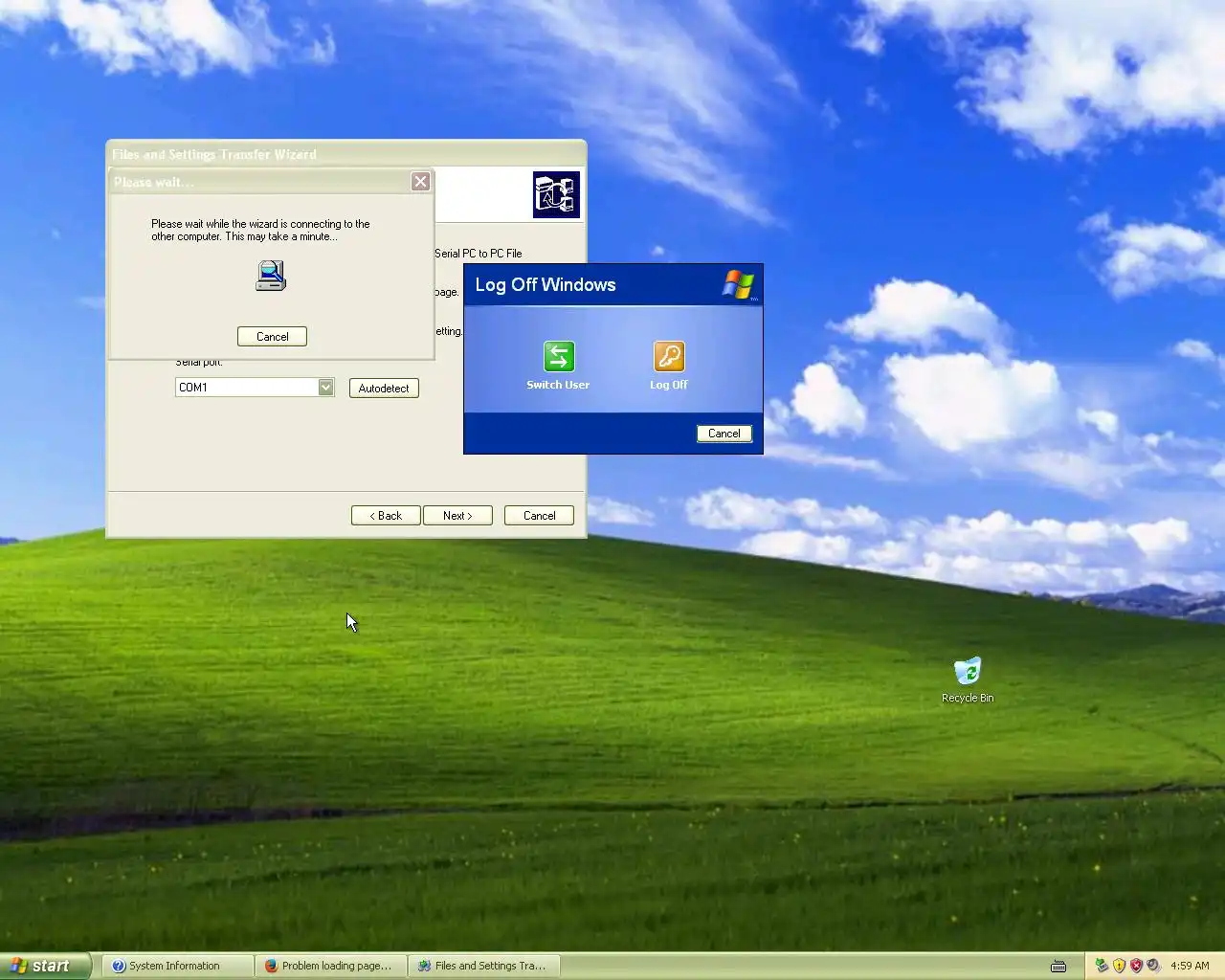The image size is (1225, 980).
Task: Click the yellow security shield tray icon
Action: (1119, 966)
